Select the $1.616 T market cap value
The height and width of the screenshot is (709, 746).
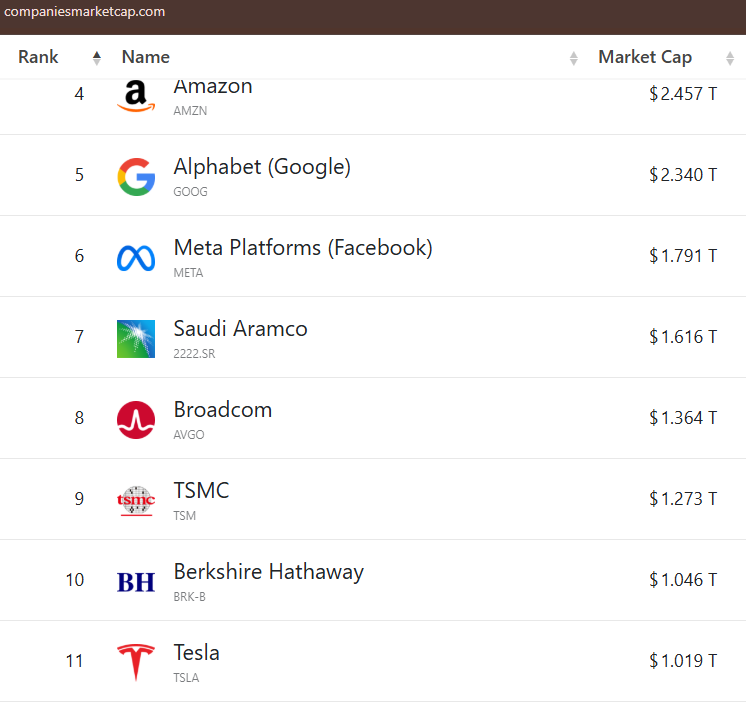(683, 336)
